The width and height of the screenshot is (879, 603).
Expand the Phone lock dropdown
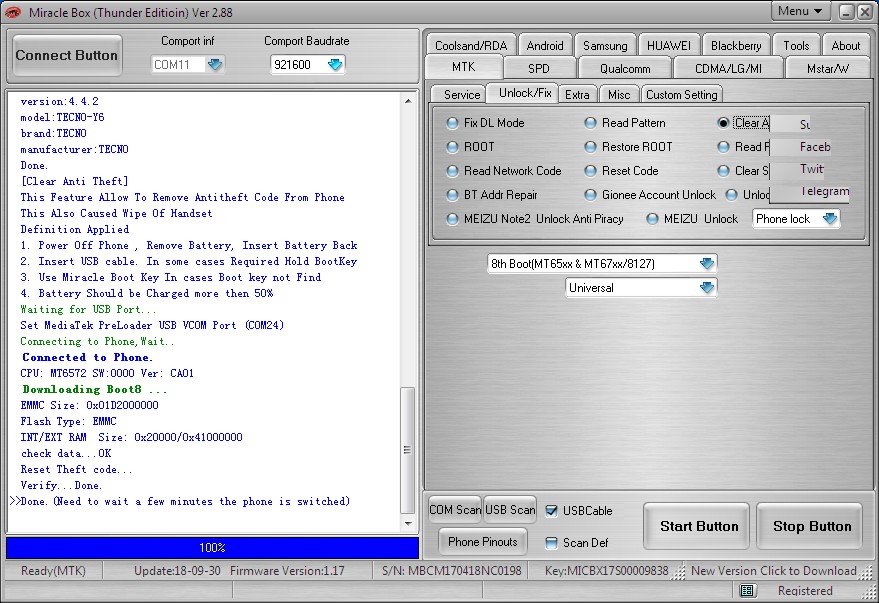pyautogui.click(x=830, y=219)
